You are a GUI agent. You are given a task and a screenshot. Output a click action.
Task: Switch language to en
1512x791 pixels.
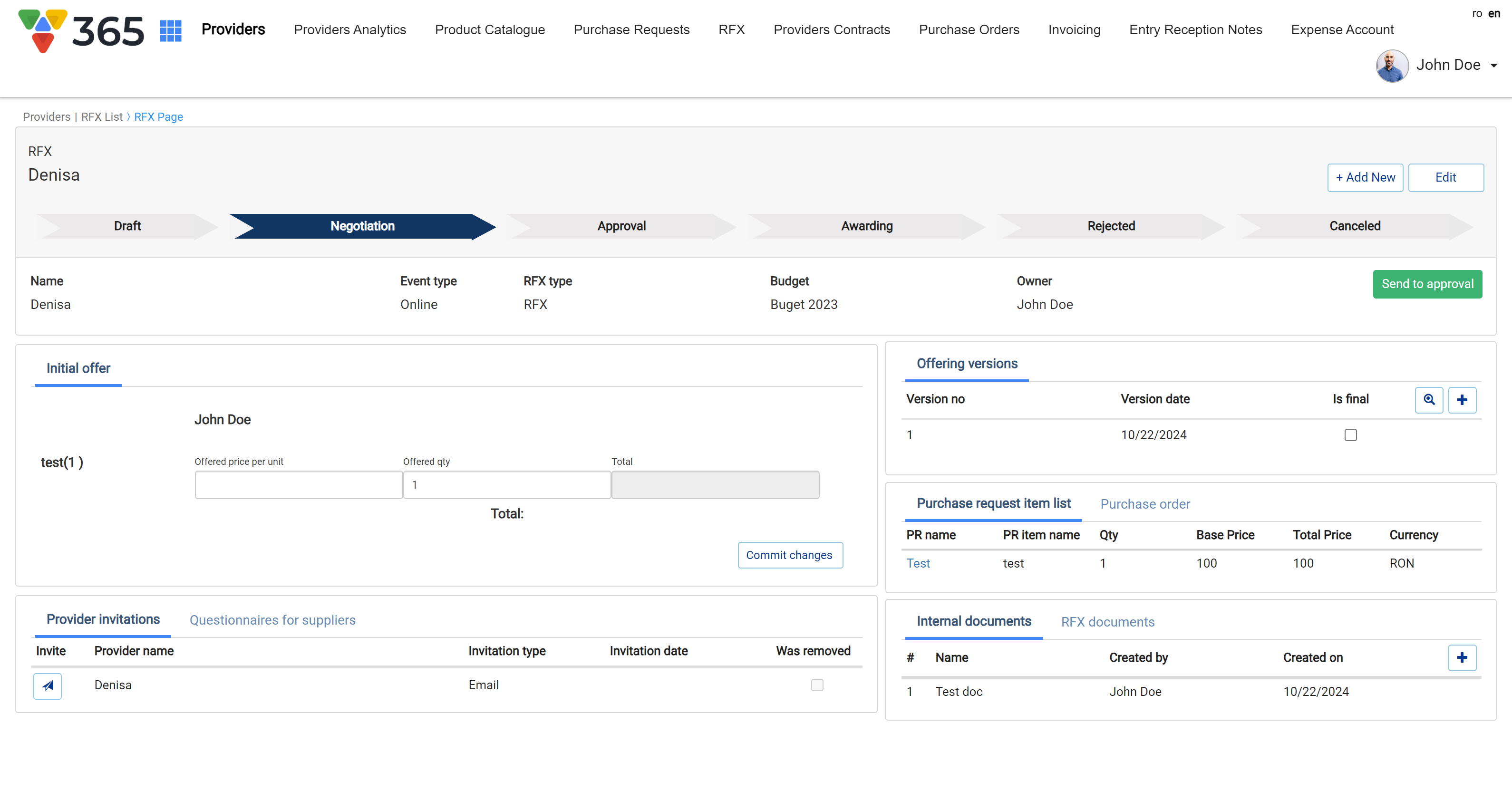pyautogui.click(x=1494, y=13)
